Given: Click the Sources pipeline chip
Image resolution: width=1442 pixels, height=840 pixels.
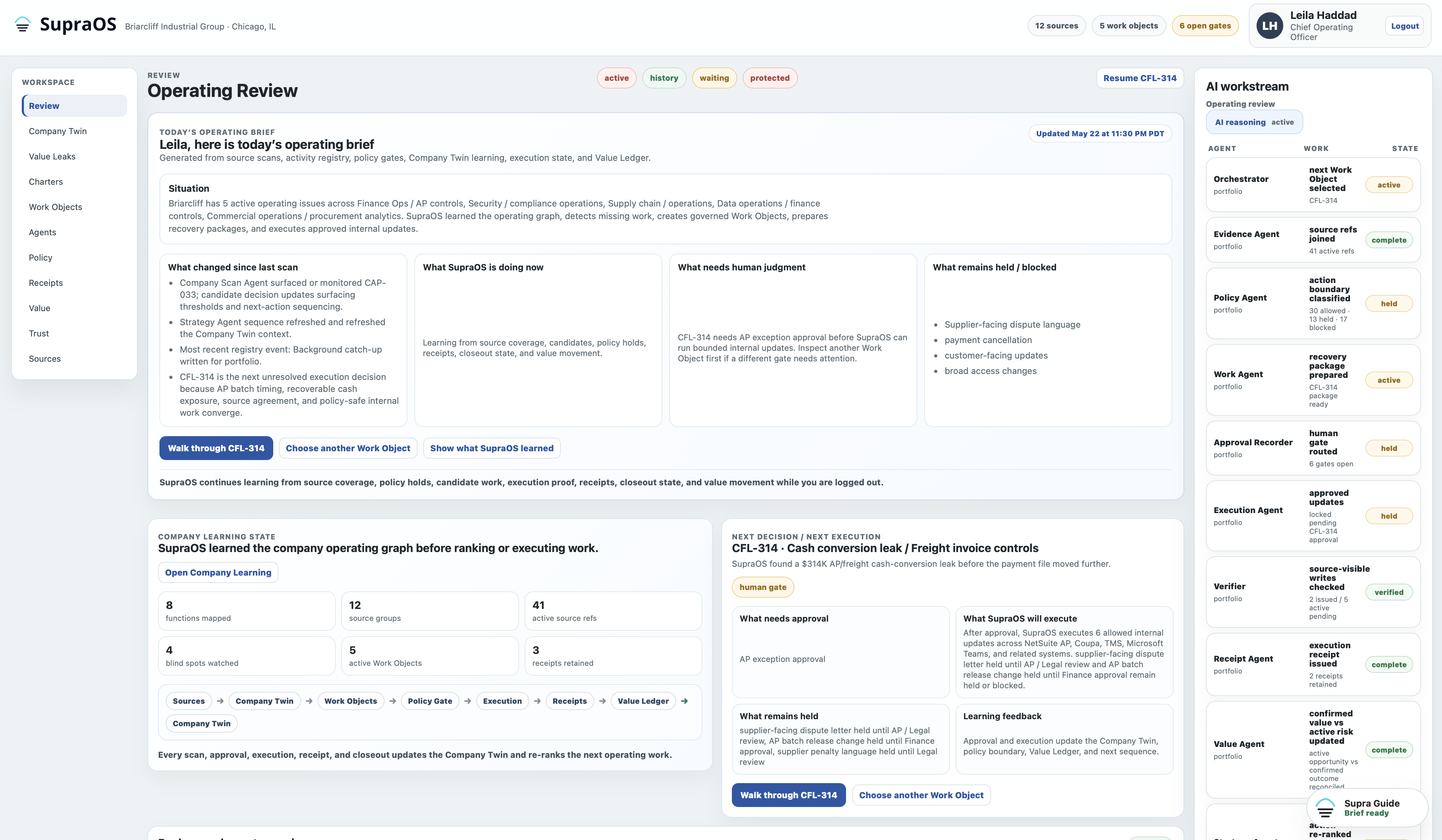Looking at the screenshot, I should (x=188, y=701).
